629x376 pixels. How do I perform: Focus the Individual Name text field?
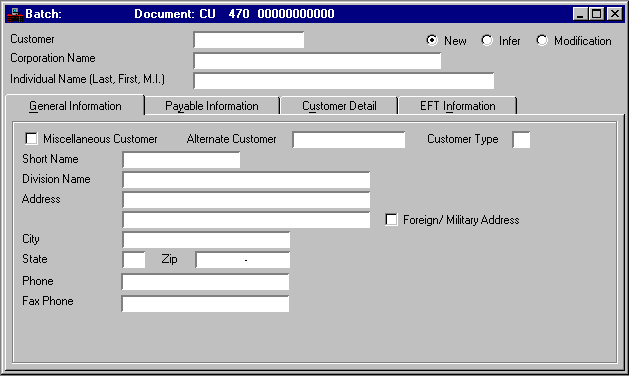tap(344, 81)
